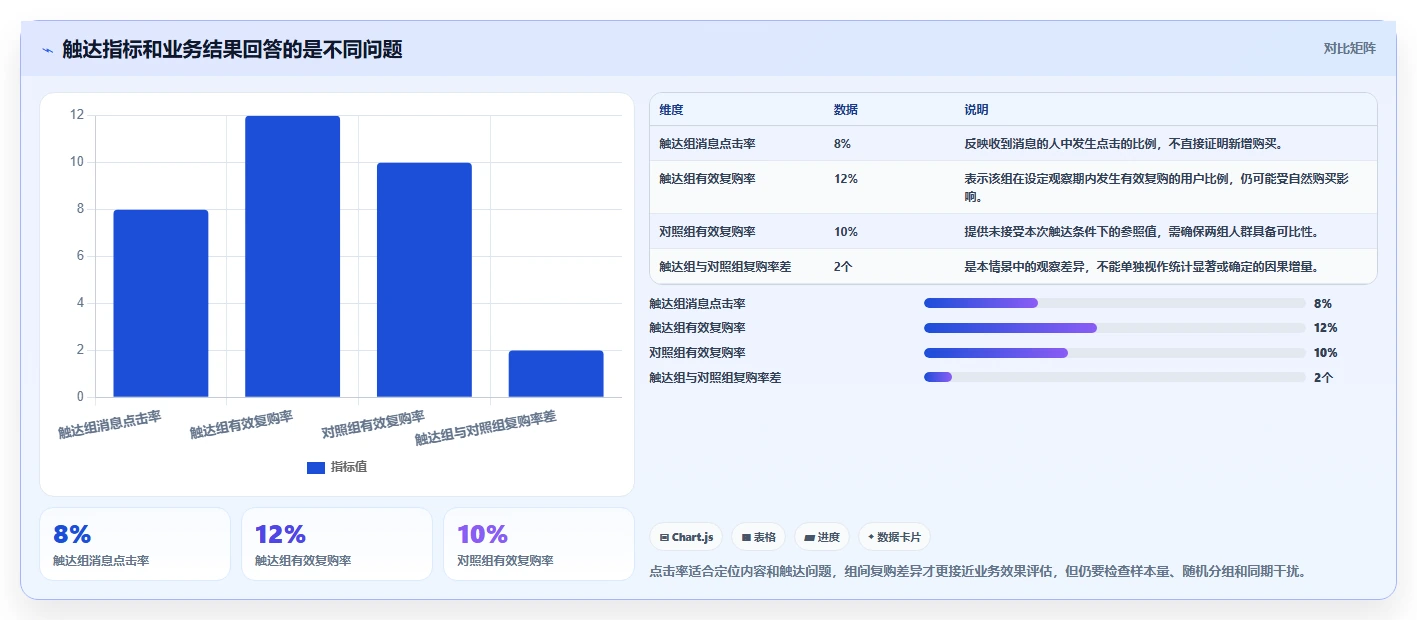Click the 8% value in the table
The height and width of the screenshot is (620, 1417).
tap(842, 144)
